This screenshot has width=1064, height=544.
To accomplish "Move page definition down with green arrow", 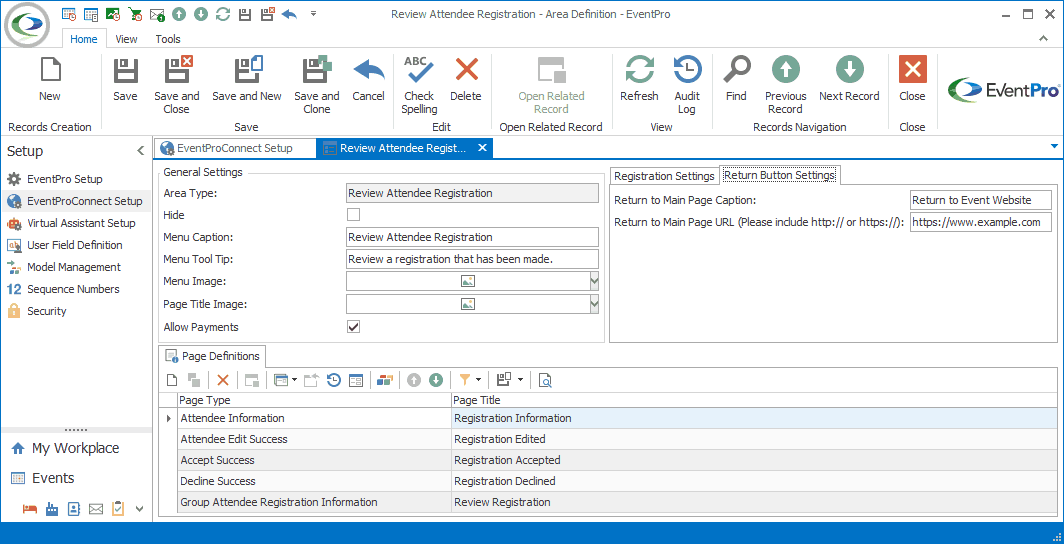I will (x=436, y=381).
